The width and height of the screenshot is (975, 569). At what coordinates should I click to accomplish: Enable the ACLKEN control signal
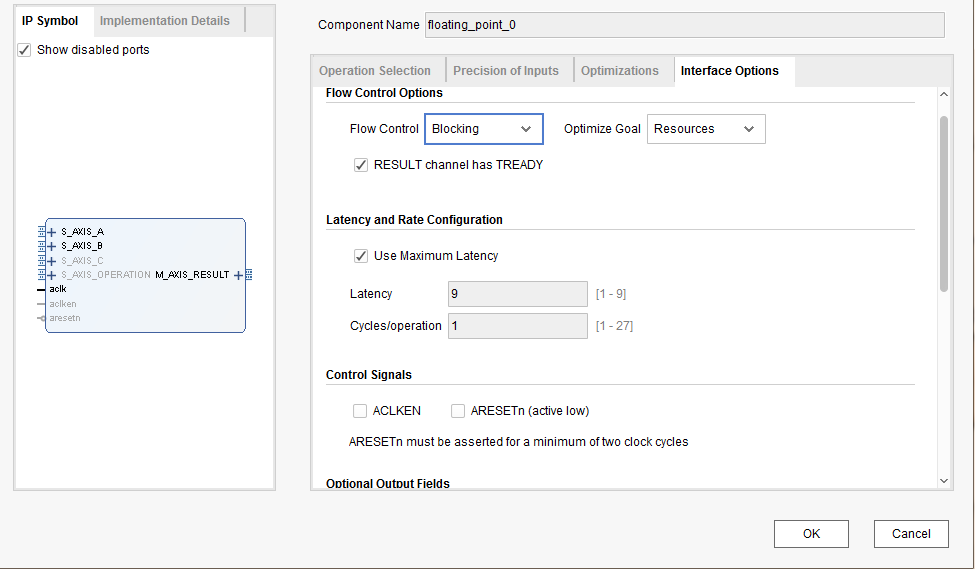[x=359, y=411]
